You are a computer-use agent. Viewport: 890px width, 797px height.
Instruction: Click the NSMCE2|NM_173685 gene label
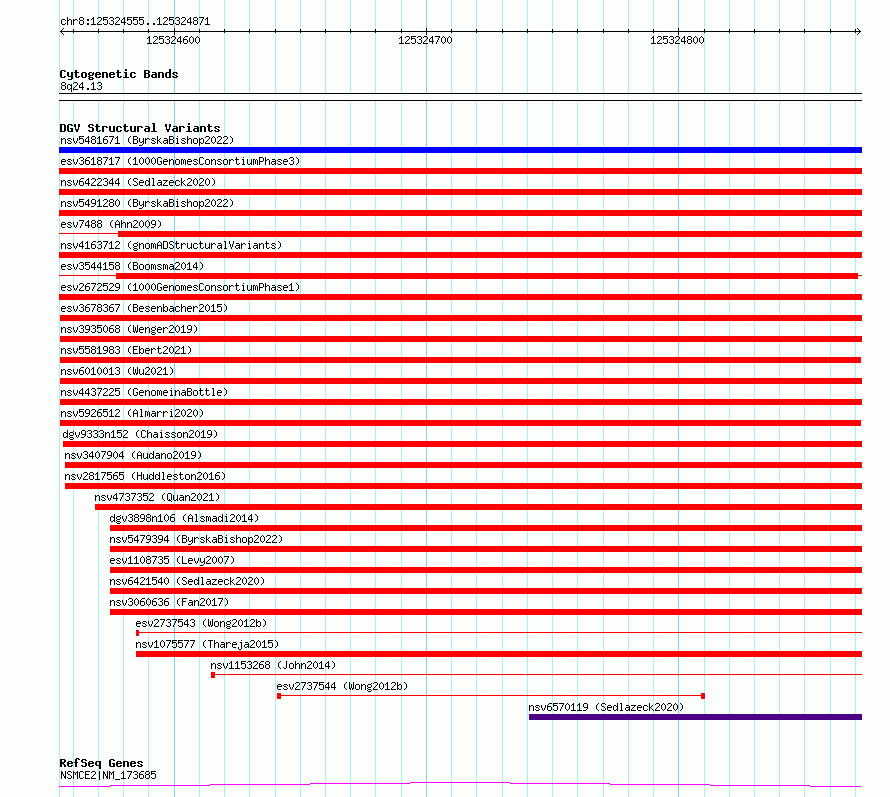(x=108, y=775)
